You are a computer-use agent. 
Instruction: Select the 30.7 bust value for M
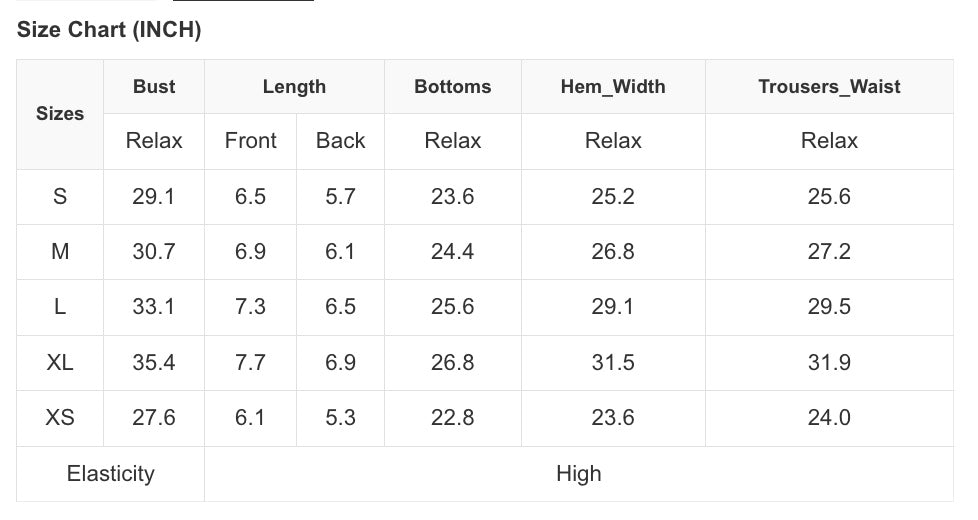tap(154, 252)
